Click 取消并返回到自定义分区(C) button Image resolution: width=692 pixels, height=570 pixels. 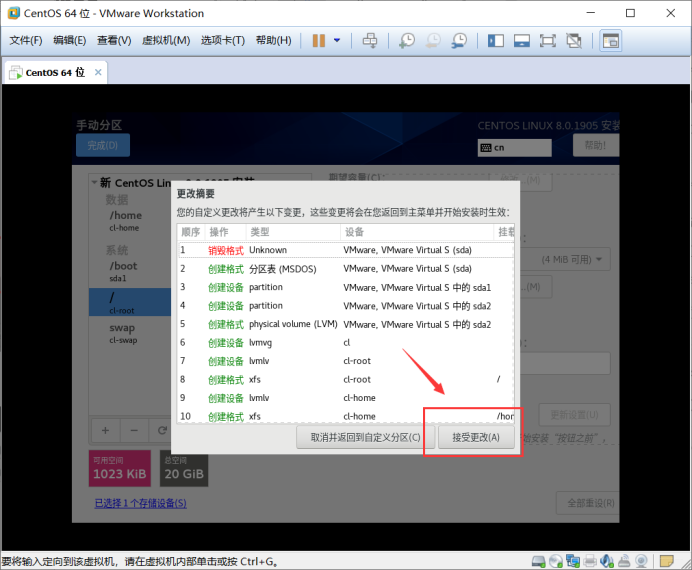(x=365, y=437)
